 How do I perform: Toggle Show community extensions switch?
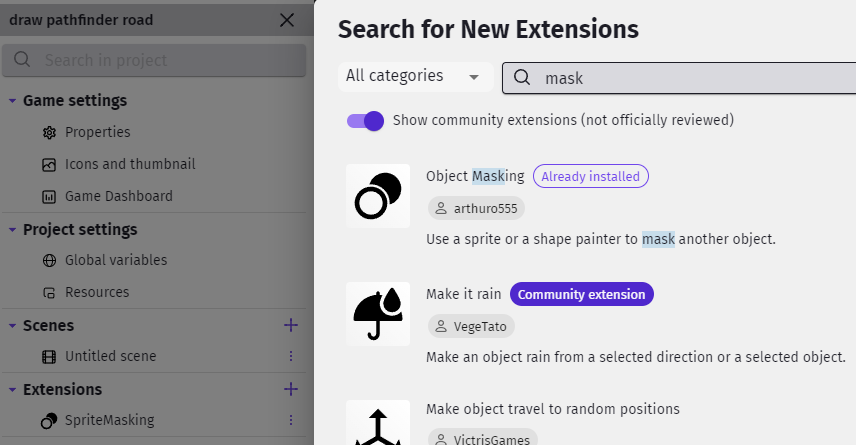pyautogui.click(x=365, y=121)
